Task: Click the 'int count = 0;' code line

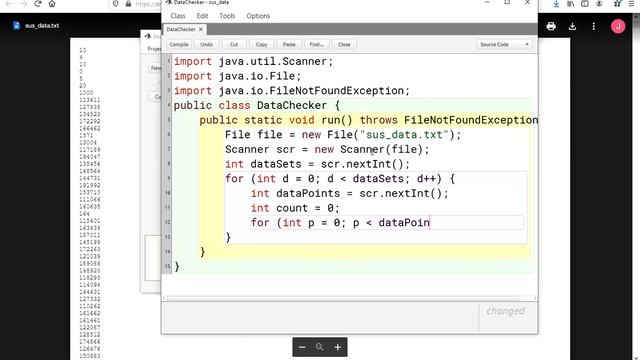Action: 295,208
